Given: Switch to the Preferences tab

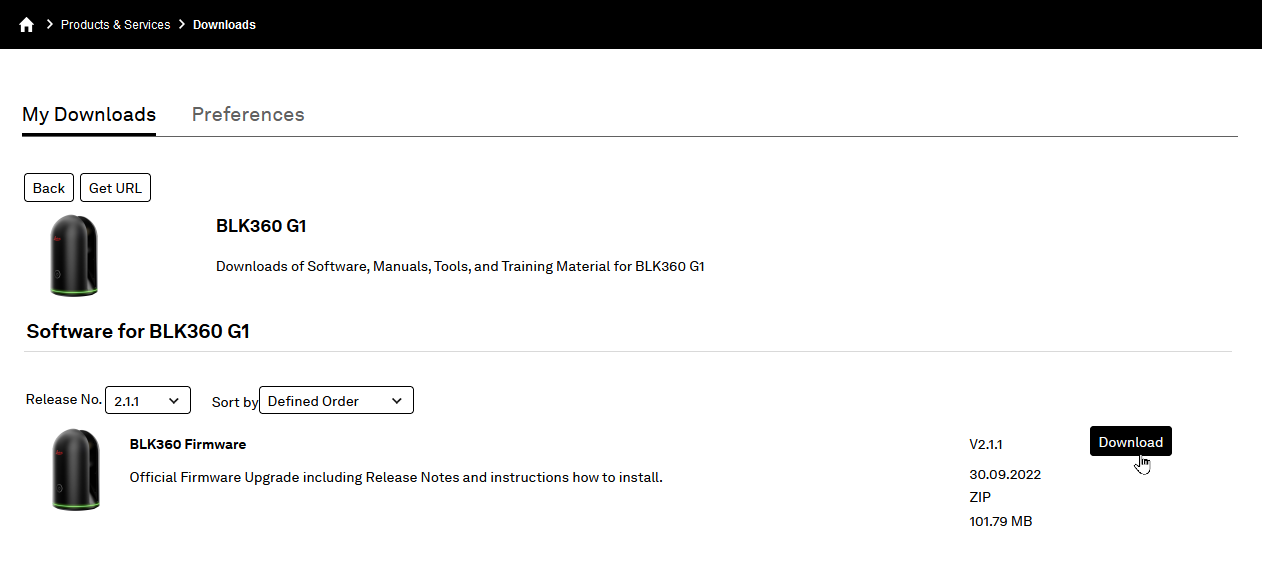Looking at the screenshot, I should [x=248, y=115].
